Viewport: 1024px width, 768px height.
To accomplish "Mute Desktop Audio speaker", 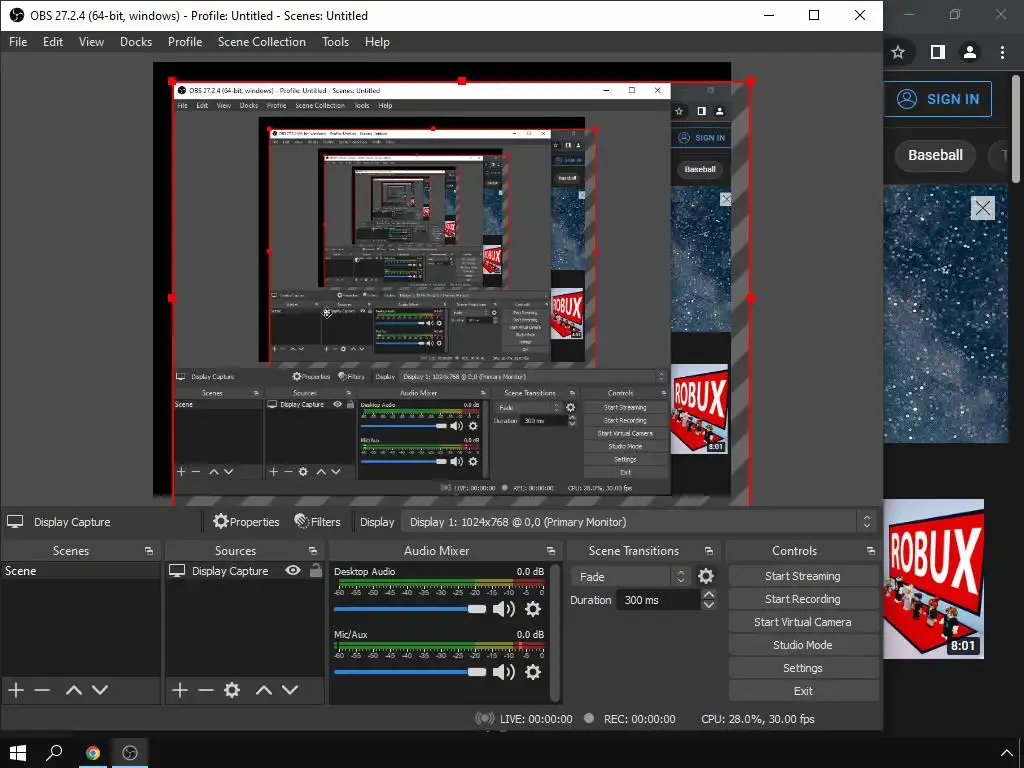I will (504, 609).
